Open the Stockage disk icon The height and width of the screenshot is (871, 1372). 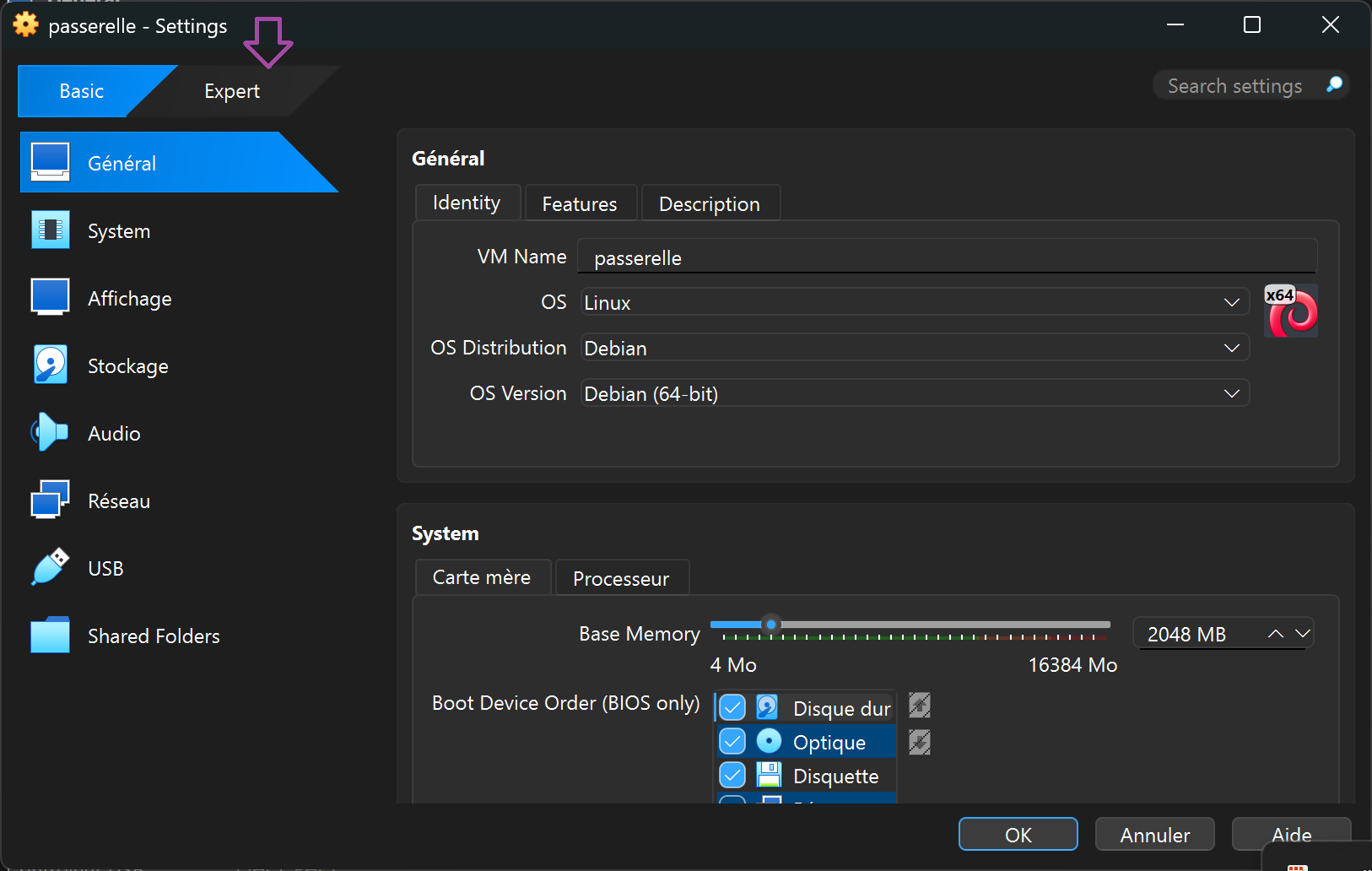50,365
